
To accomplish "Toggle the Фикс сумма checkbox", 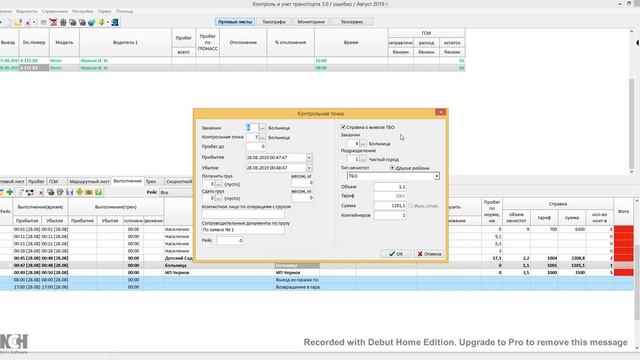I will 411,206.
